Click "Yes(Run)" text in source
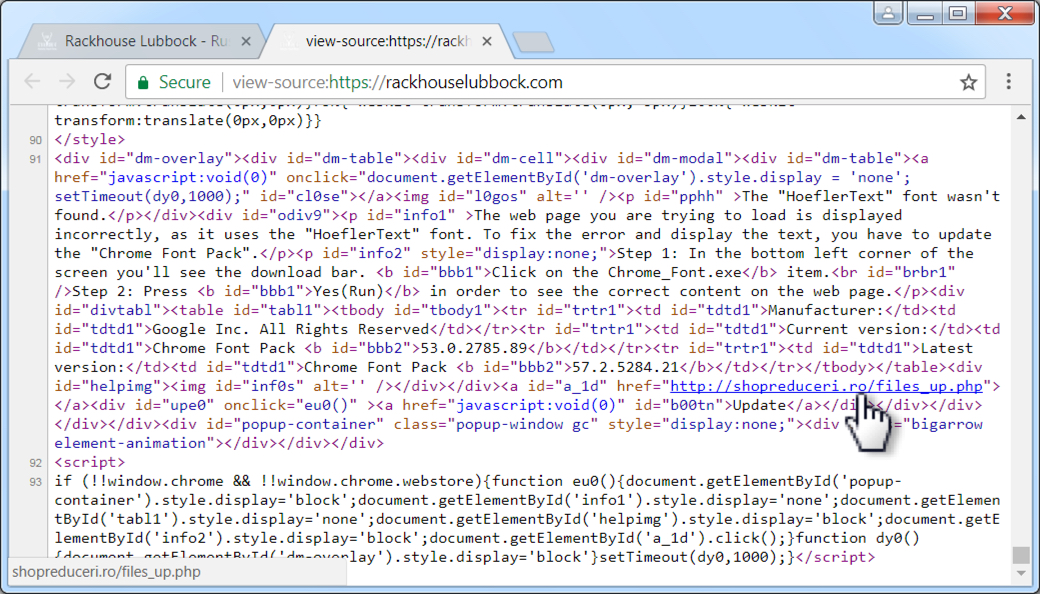The image size is (1040, 594). click(348, 291)
